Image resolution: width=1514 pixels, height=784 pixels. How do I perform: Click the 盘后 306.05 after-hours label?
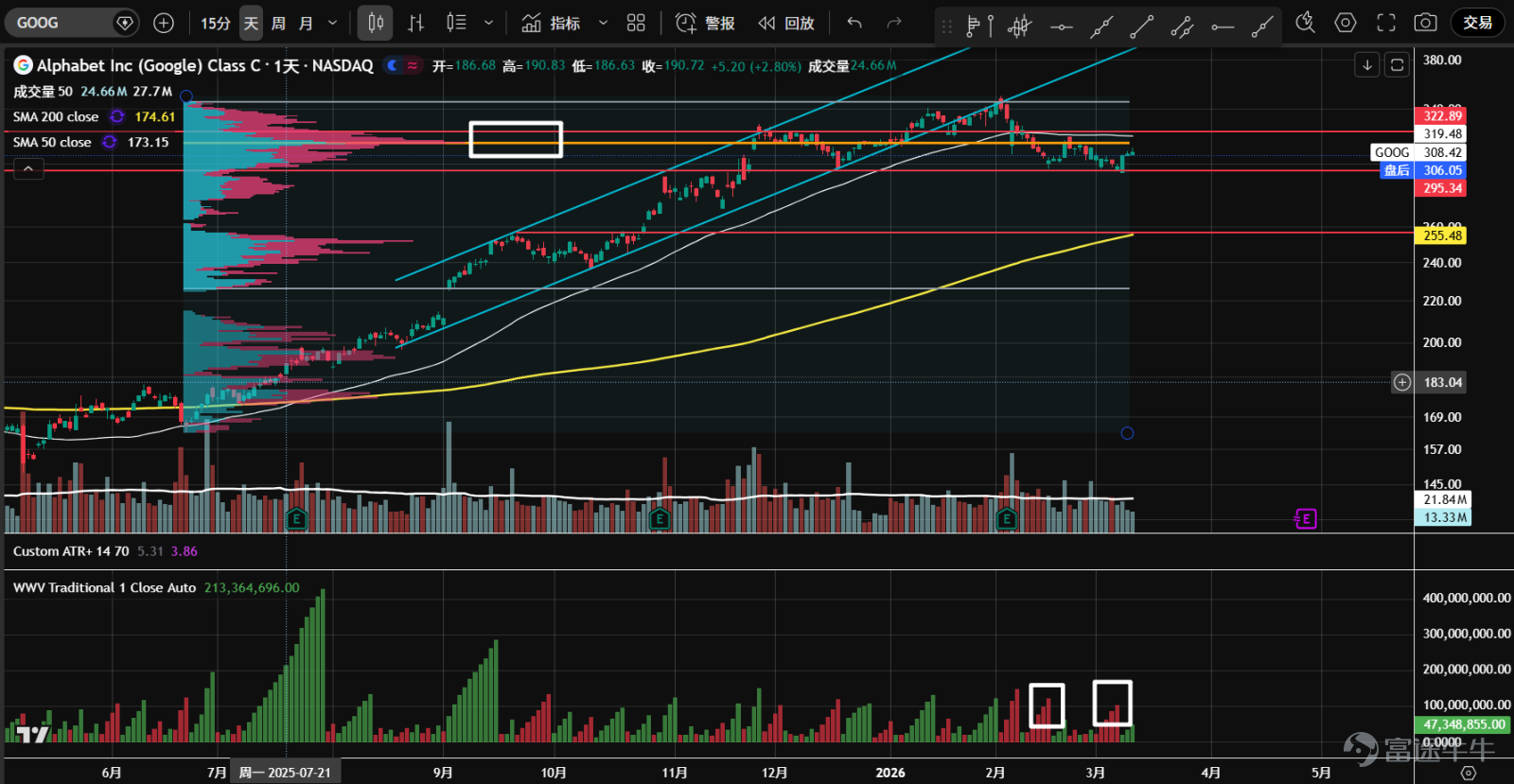[x=1423, y=170]
